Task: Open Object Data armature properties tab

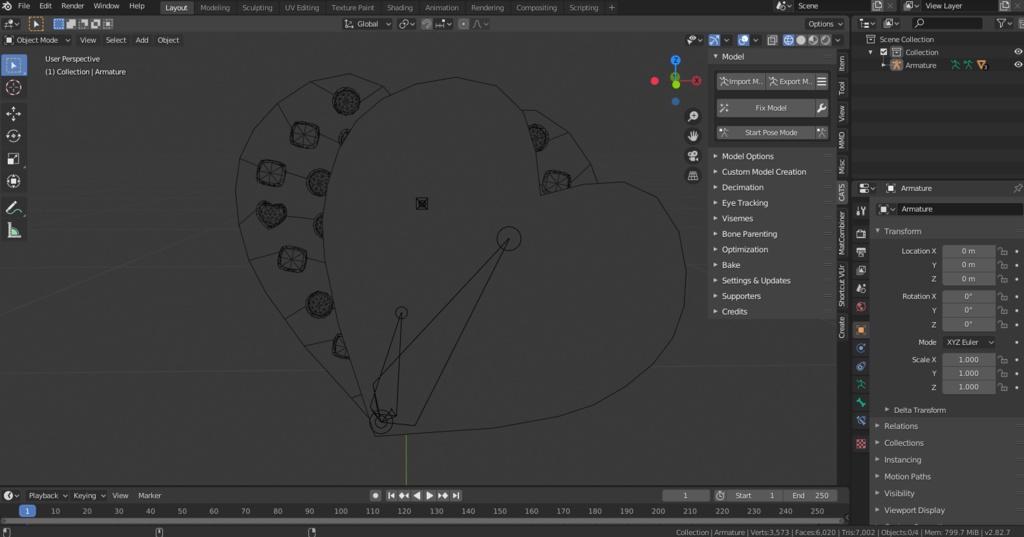Action: (861, 384)
